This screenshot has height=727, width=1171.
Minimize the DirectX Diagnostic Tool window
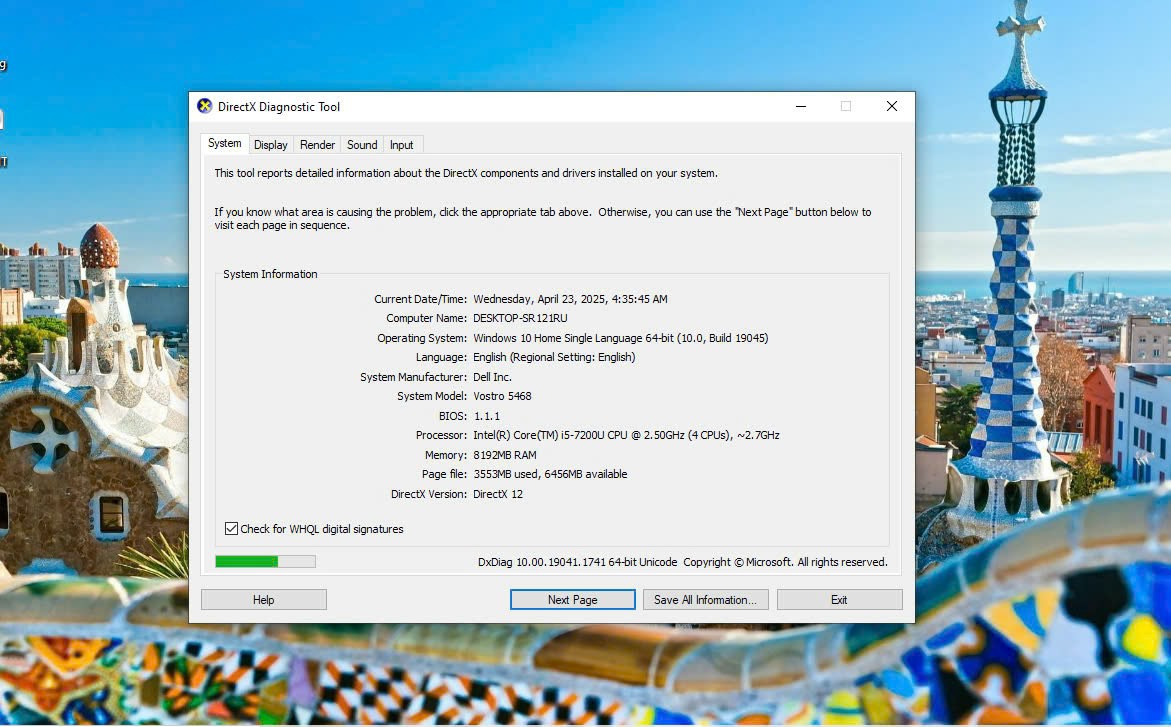click(801, 107)
